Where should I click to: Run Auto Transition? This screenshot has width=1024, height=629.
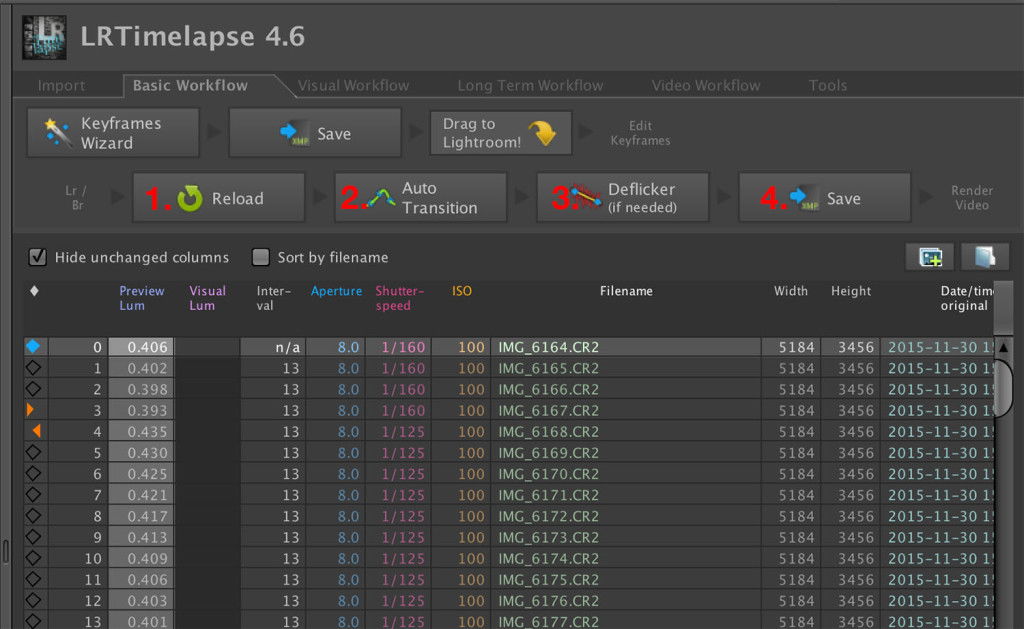click(x=421, y=197)
